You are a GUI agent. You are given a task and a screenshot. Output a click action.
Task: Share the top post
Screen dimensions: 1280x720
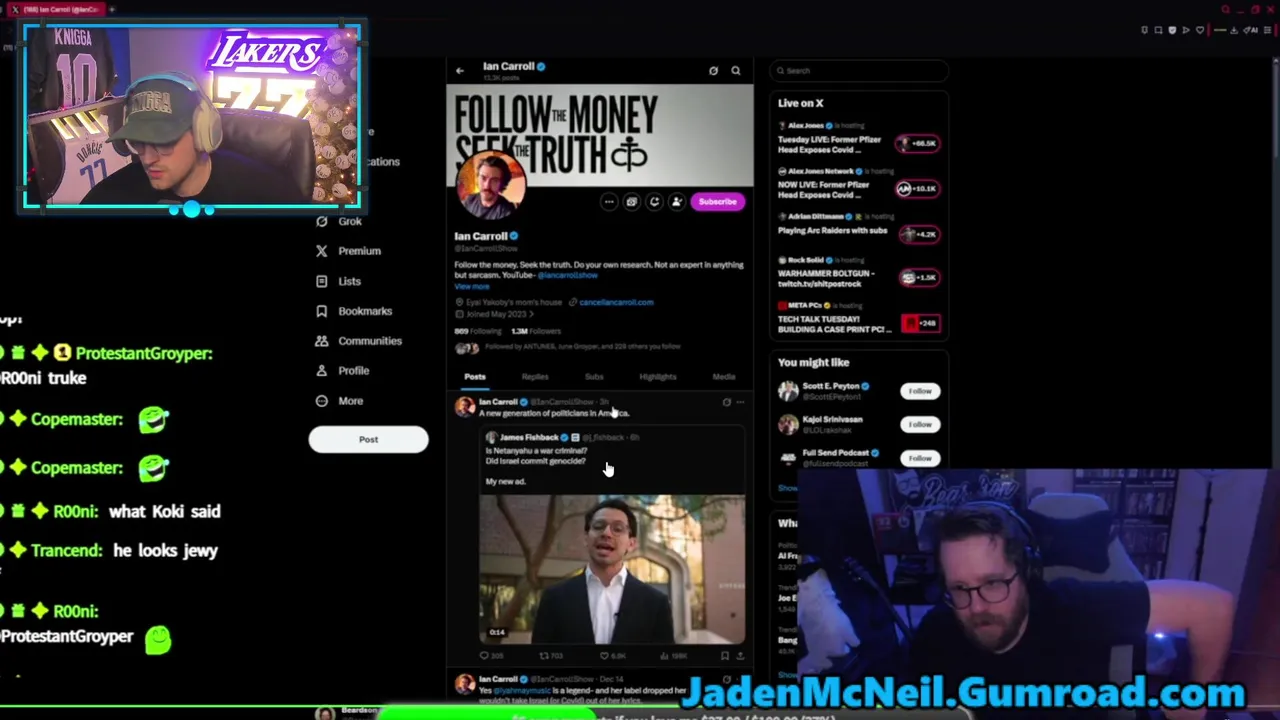point(740,656)
